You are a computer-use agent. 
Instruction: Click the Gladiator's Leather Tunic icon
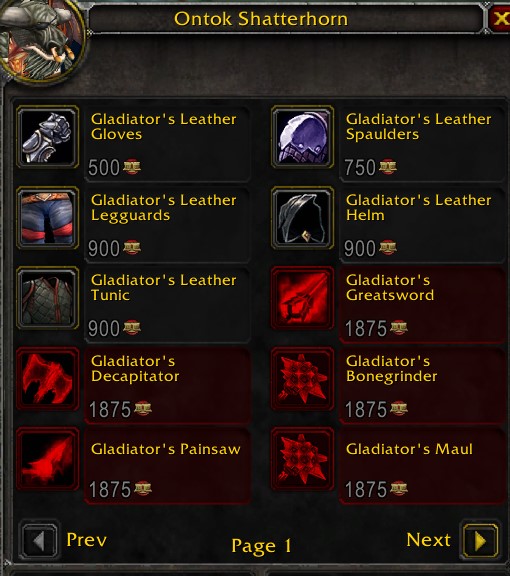pyautogui.click(x=47, y=298)
